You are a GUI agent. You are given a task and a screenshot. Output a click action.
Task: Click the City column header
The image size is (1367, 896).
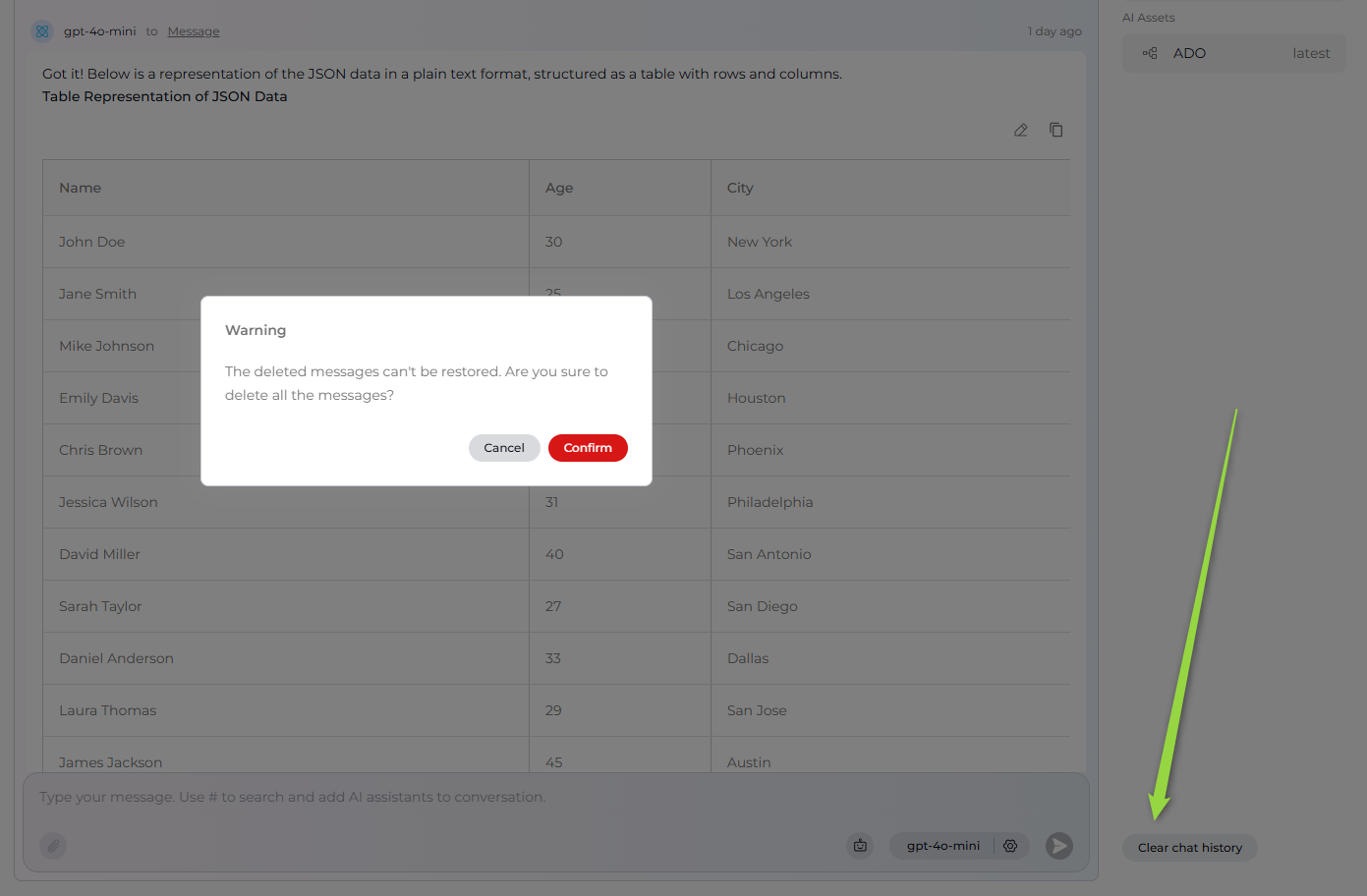click(890, 188)
